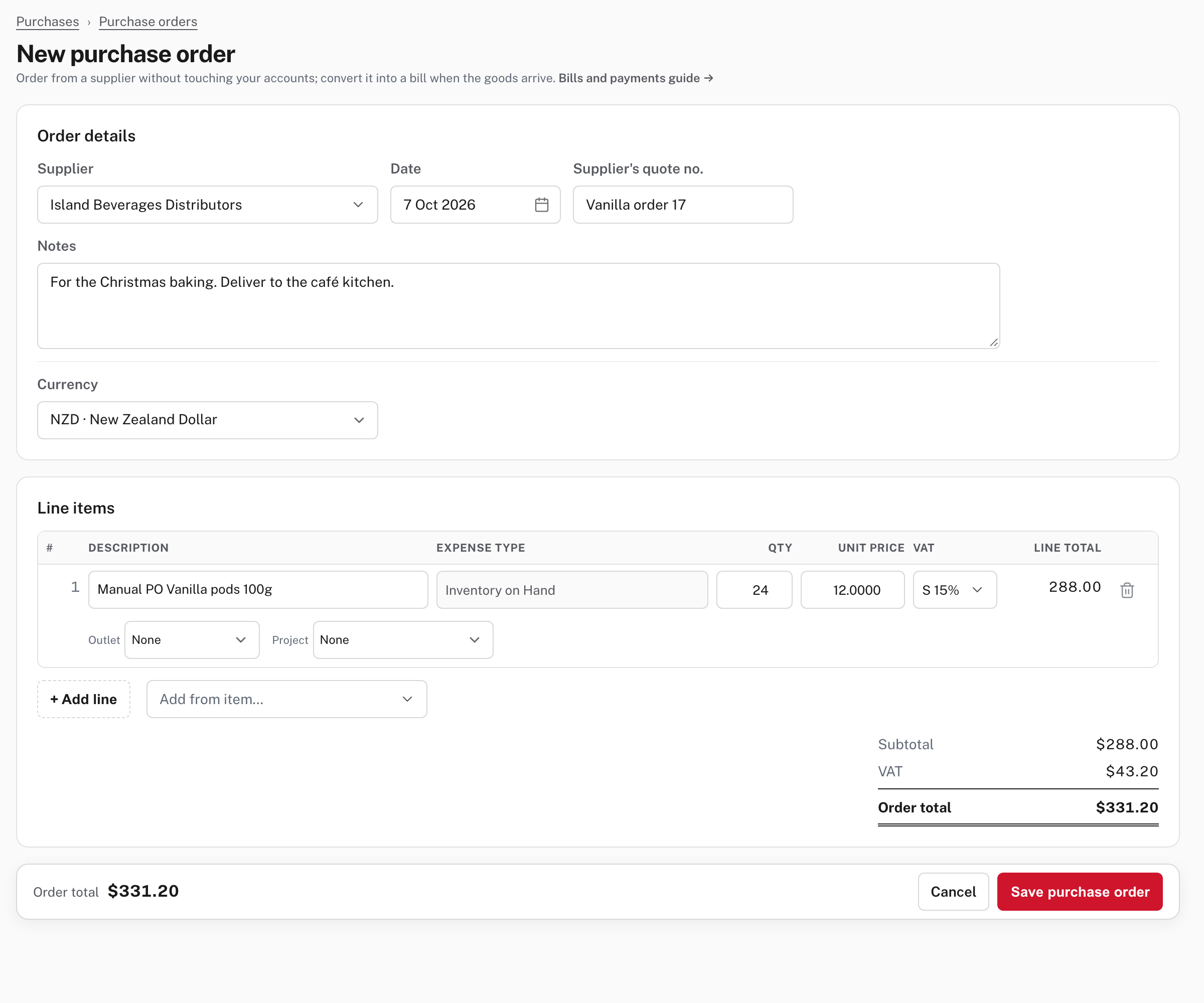
Task: Edit the quantity field showing 24
Action: [754, 590]
